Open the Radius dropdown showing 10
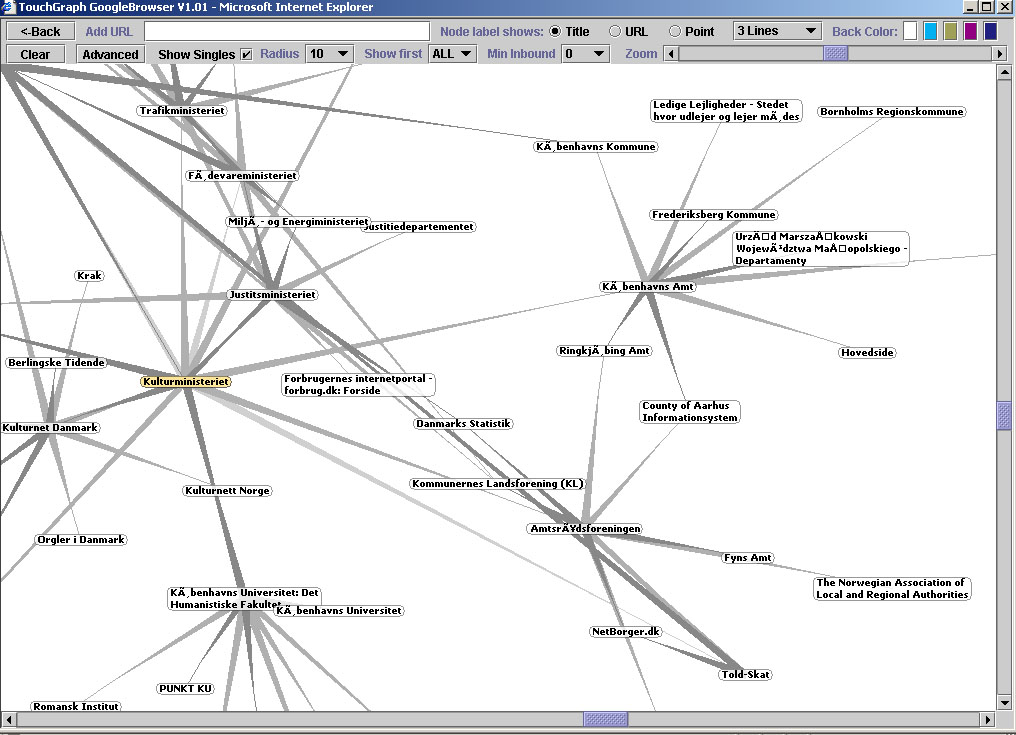This screenshot has width=1016, height=735. click(x=330, y=54)
